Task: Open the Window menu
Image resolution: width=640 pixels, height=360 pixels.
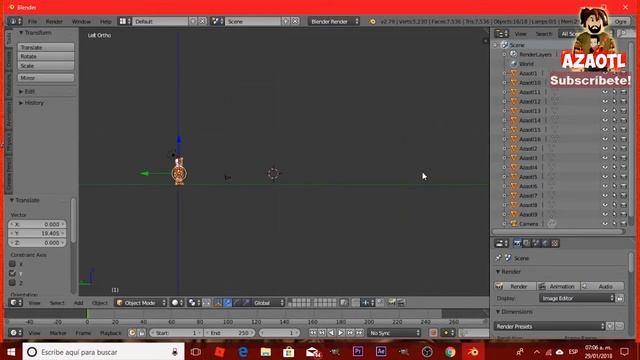Action: click(81, 21)
